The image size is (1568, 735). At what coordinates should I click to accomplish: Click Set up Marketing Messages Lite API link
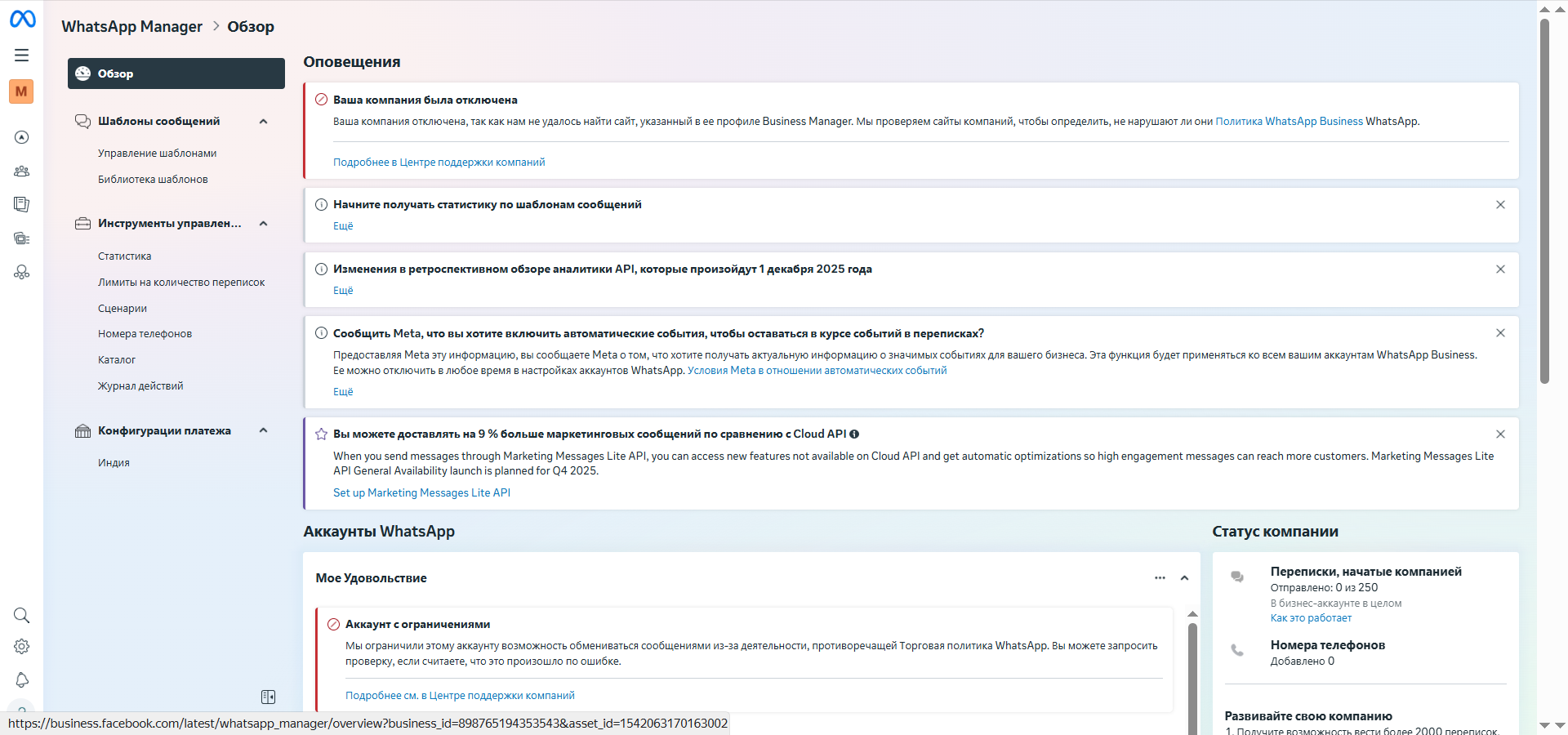(421, 493)
